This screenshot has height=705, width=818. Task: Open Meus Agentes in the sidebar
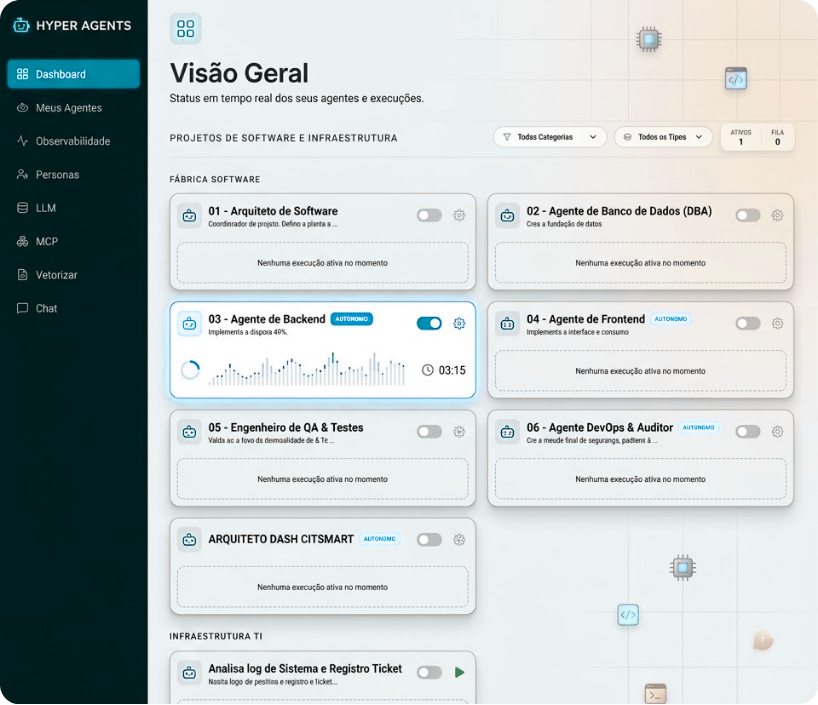pyautogui.click(x=68, y=108)
